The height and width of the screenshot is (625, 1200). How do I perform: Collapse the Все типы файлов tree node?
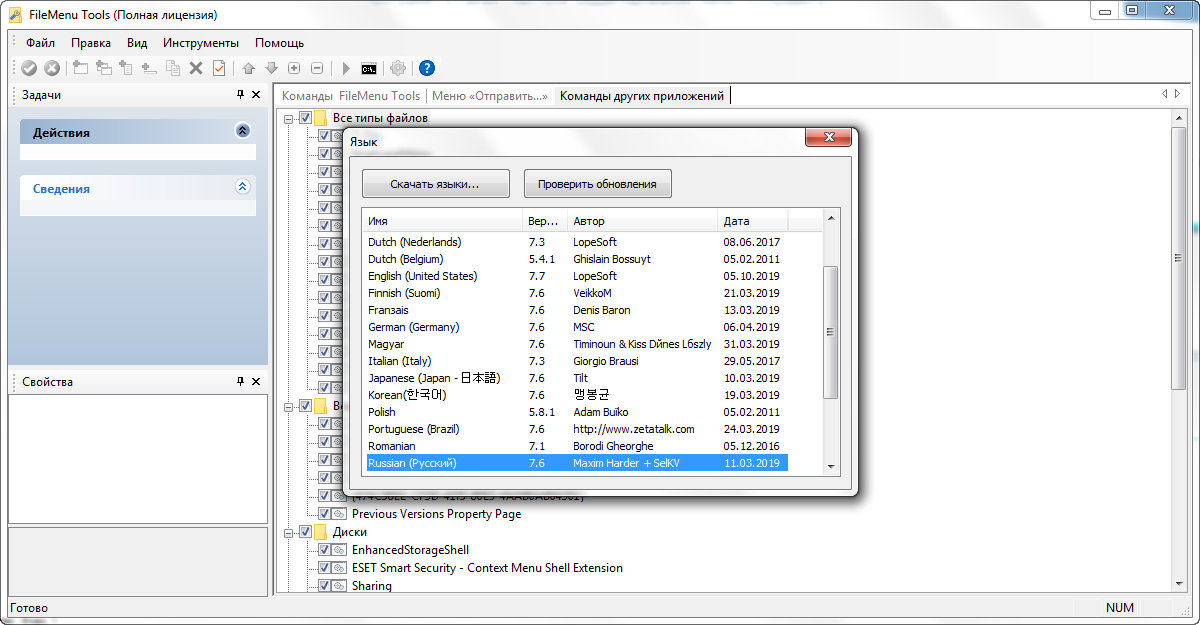click(x=289, y=119)
